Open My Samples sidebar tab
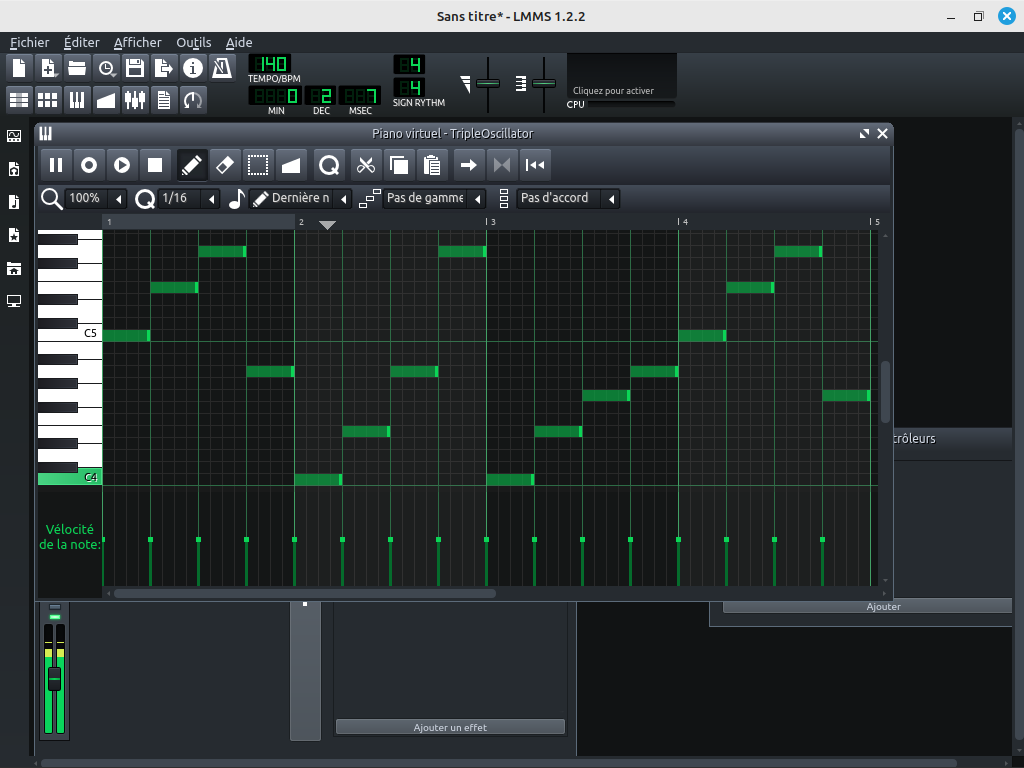 pos(14,202)
